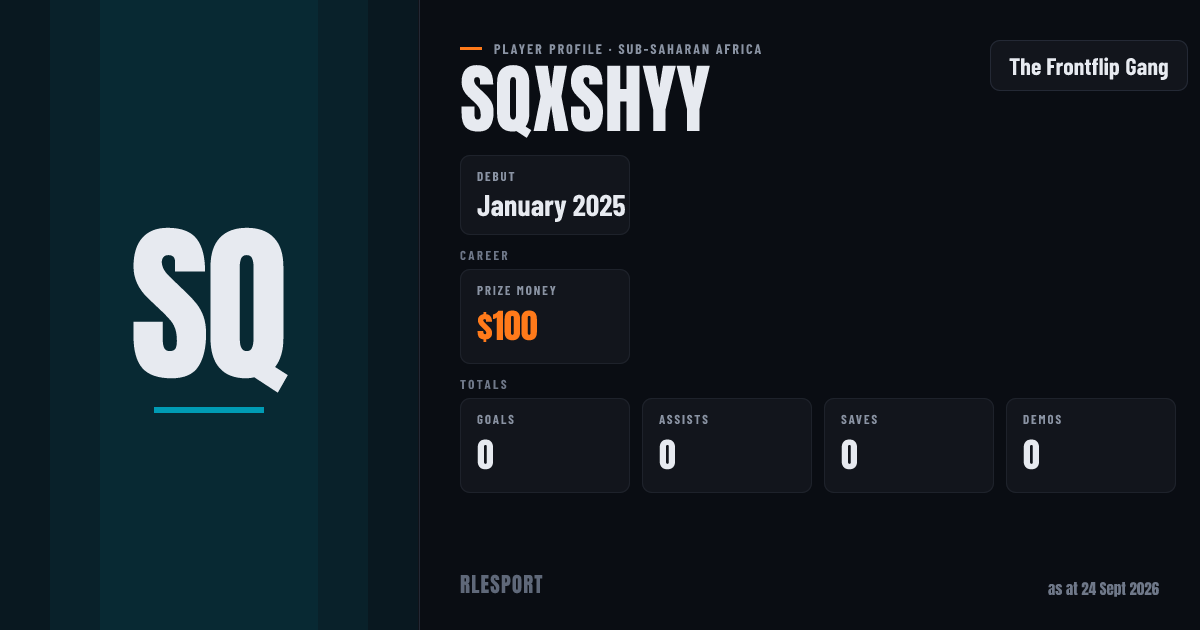Image resolution: width=1200 pixels, height=630 pixels.
Task: Click the orange dash before Player Profile
Action: (471, 48)
